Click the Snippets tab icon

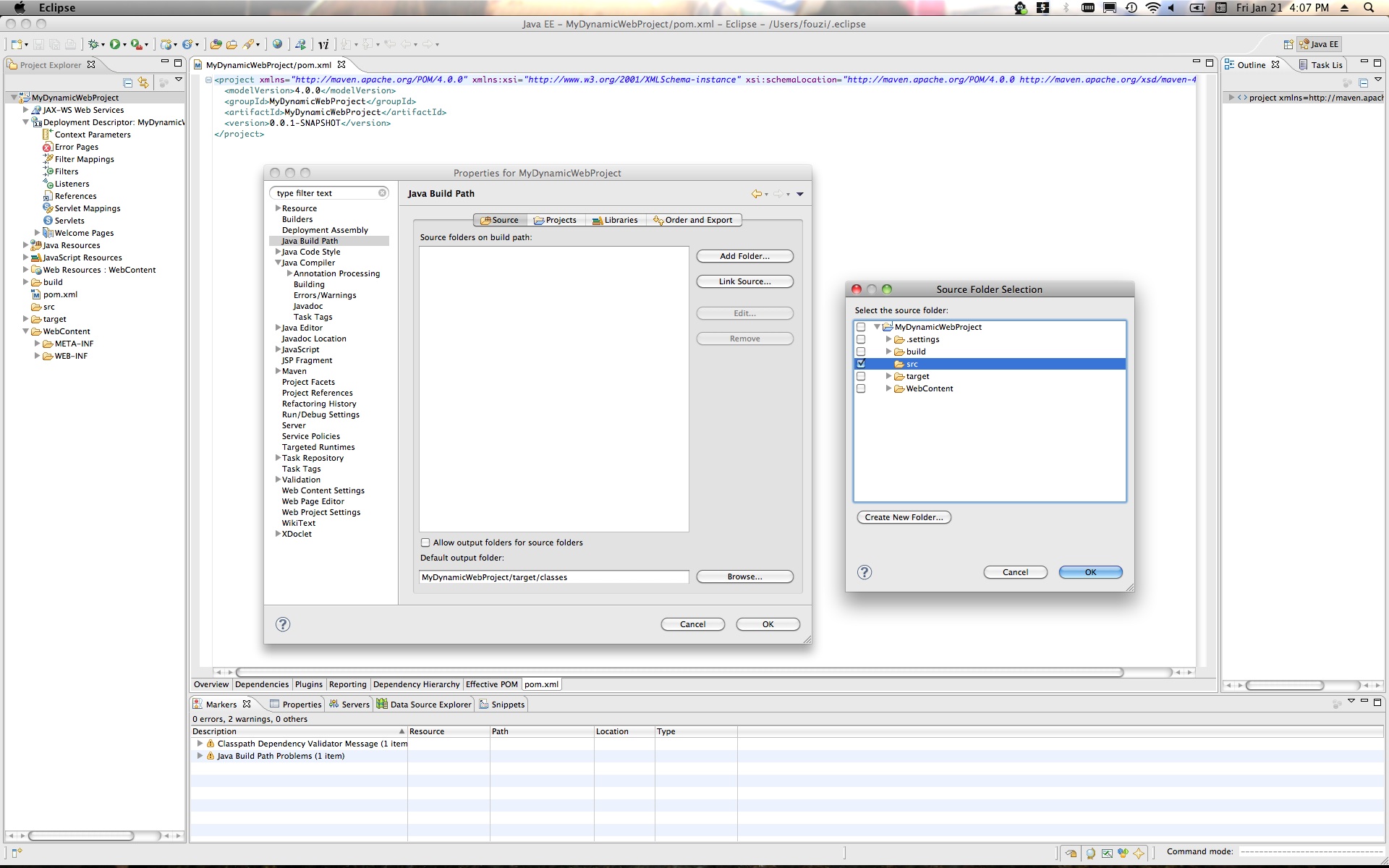[x=483, y=704]
